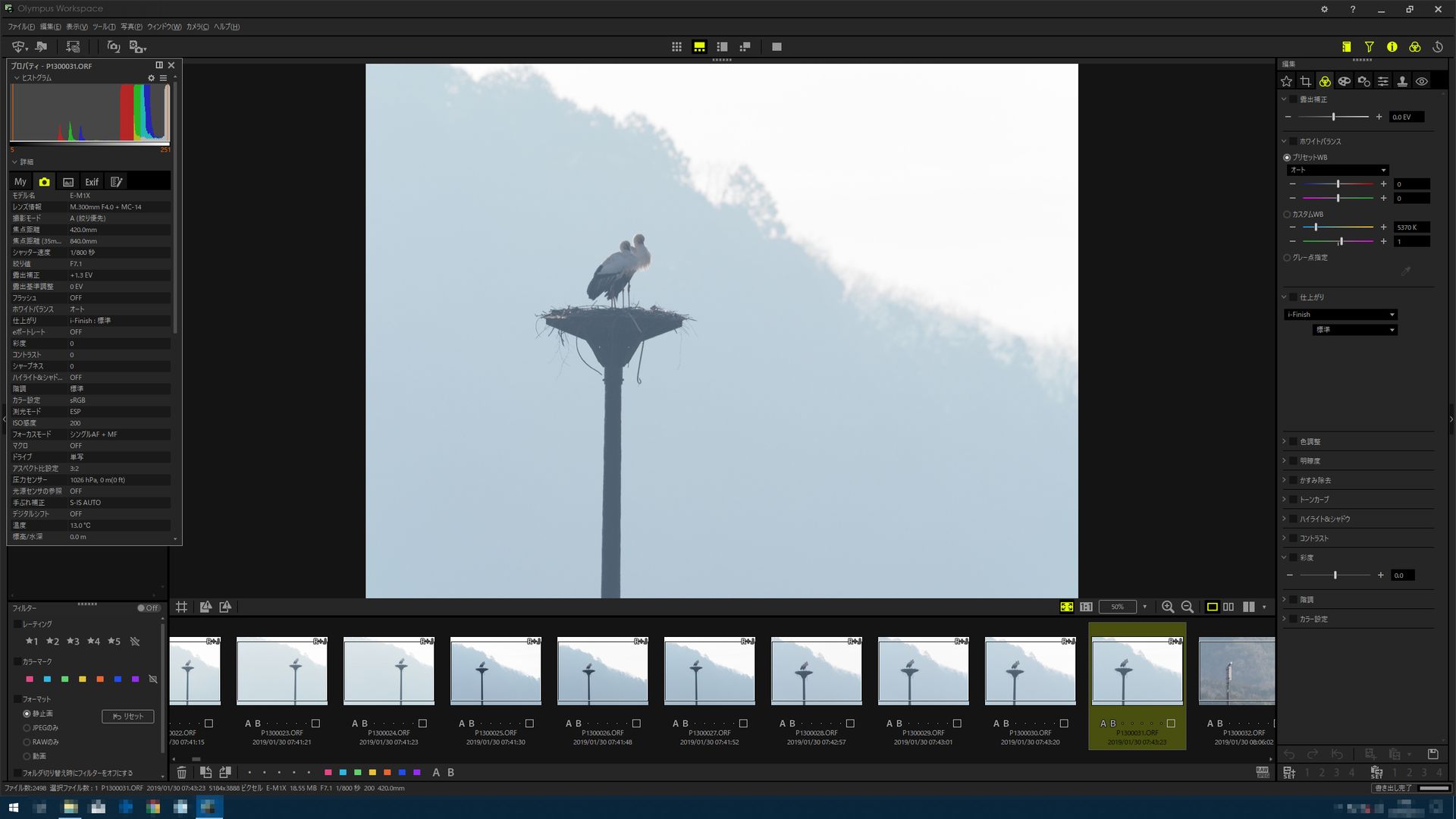
Task: Filter by the ★3 rating
Action: pyautogui.click(x=73, y=642)
